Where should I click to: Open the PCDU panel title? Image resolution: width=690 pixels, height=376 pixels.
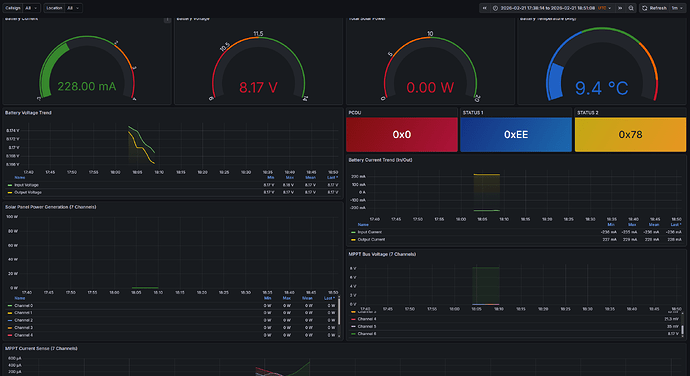355,113
